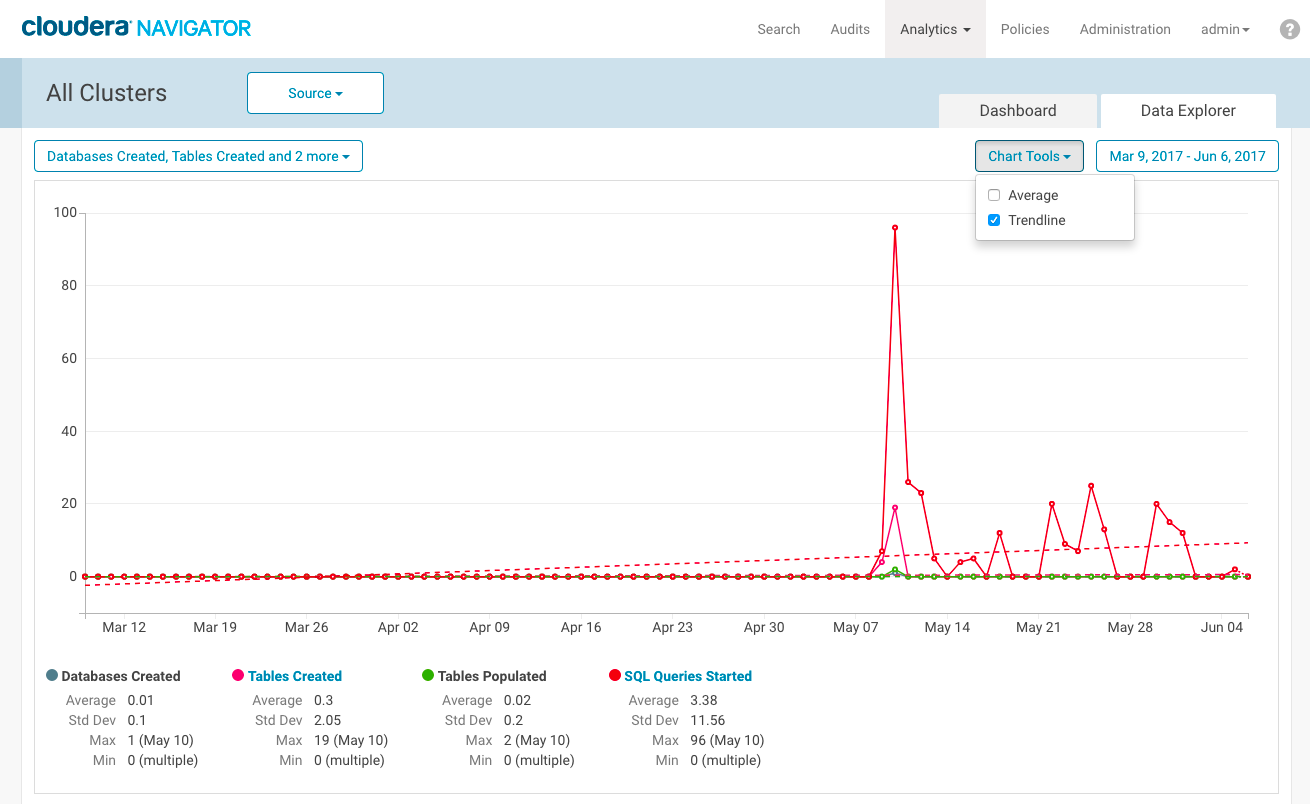Click the Databases Created legend color dot

coord(52,676)
